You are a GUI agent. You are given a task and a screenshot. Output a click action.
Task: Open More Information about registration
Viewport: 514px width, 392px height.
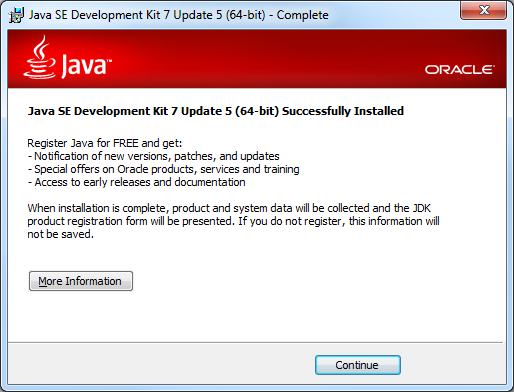[x=81, y=281]
